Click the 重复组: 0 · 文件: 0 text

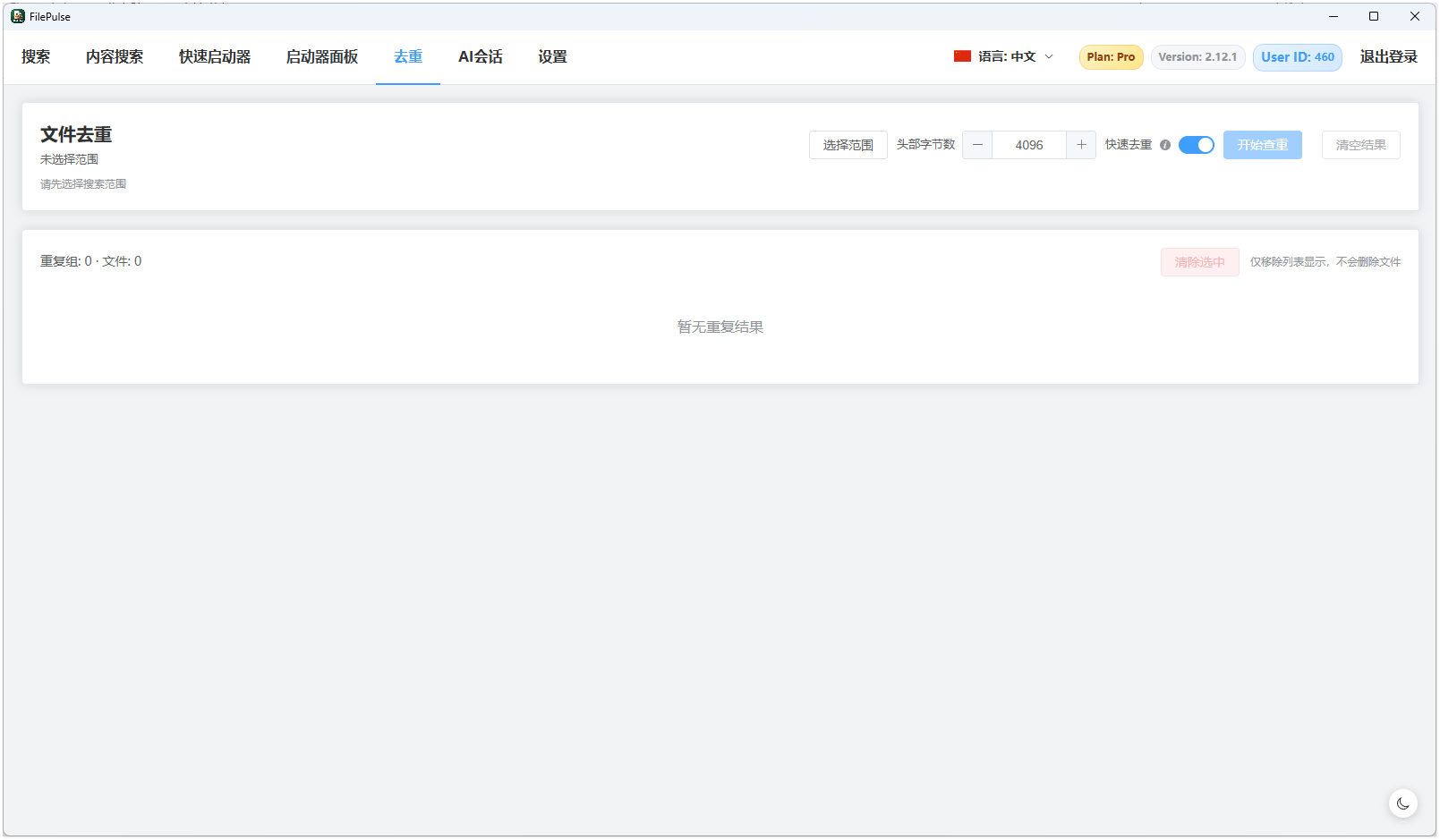tap(90, 261)
